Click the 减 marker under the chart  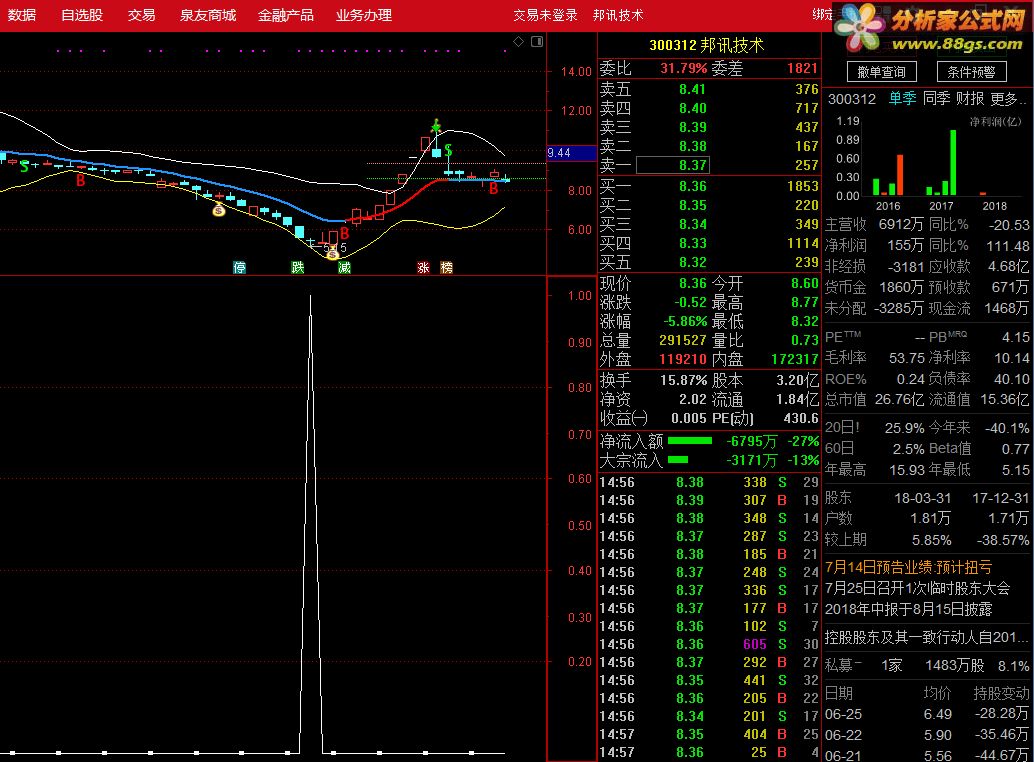[344, 267]
